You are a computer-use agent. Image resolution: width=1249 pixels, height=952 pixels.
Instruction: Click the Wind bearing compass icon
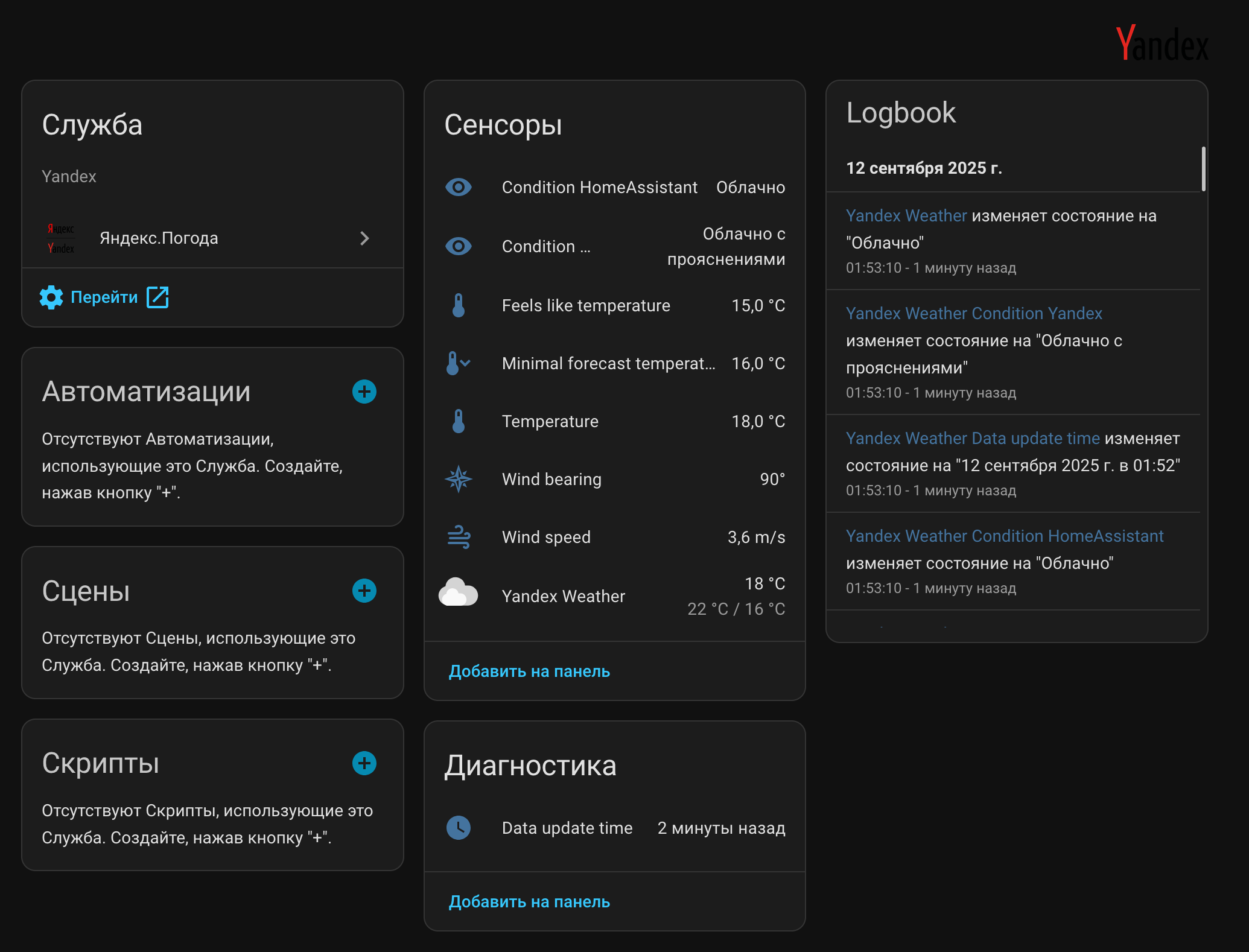(459, 479)
